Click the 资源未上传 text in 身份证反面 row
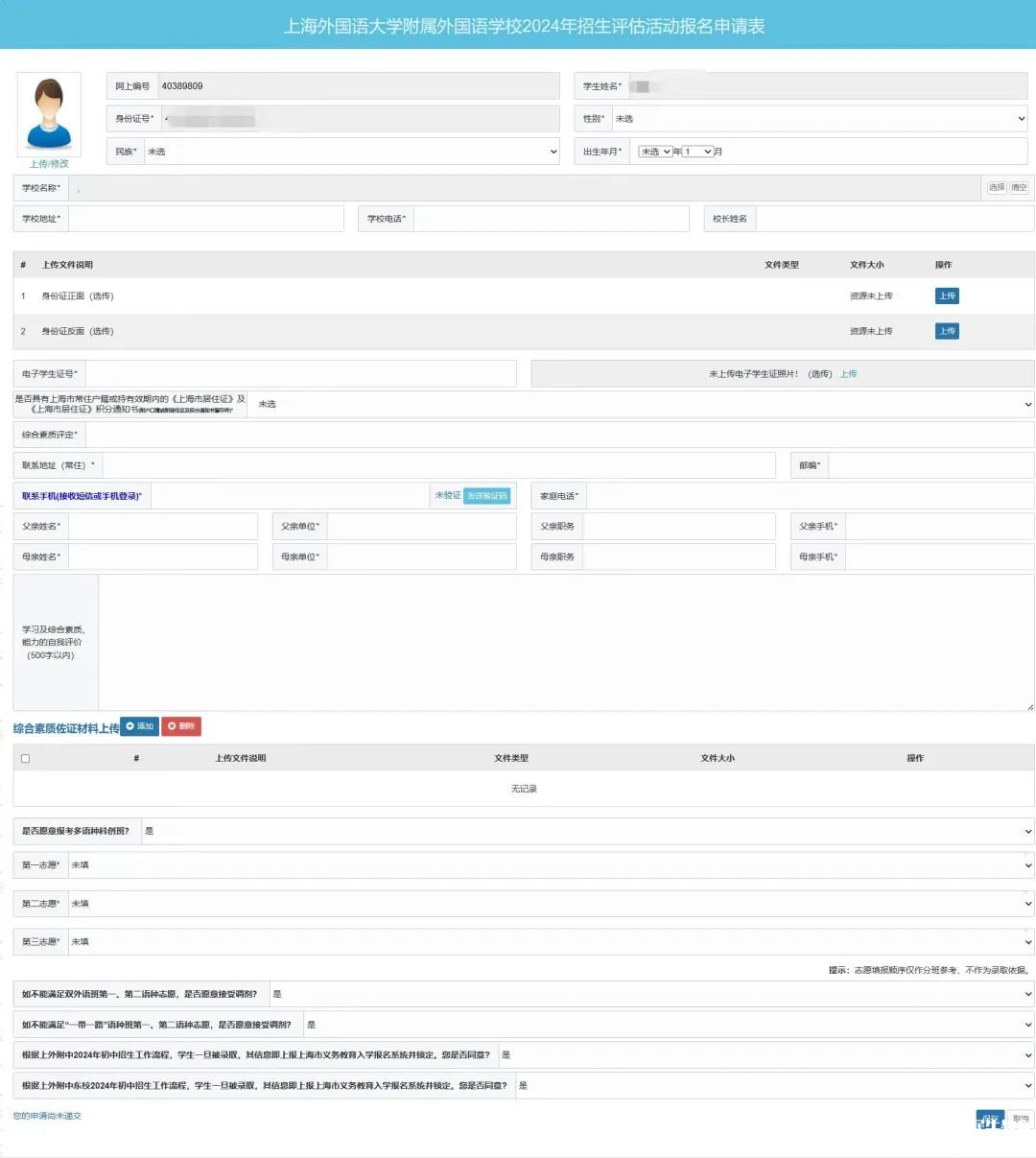The width and height of the screenshot is (1036, 1158). (x=871, y=331)
